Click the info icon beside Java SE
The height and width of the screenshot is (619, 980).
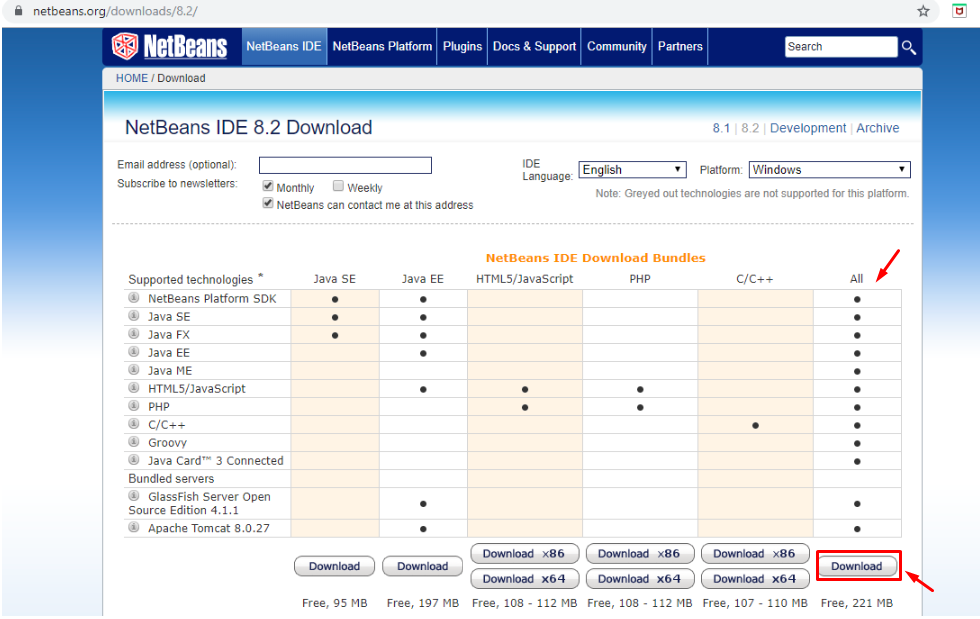point(133,316)
